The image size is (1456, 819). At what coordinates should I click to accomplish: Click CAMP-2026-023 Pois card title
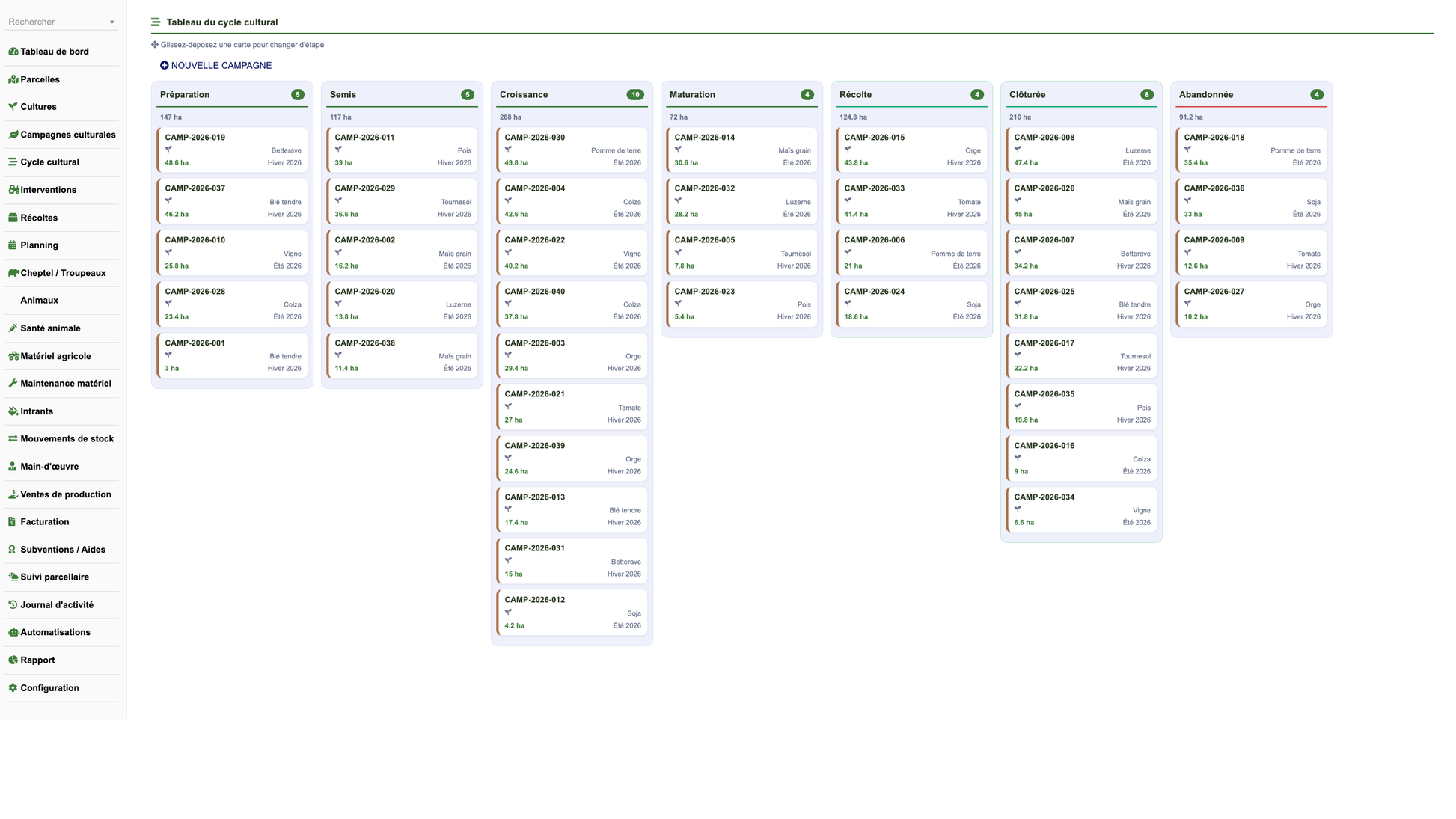(x=704, y=292)
